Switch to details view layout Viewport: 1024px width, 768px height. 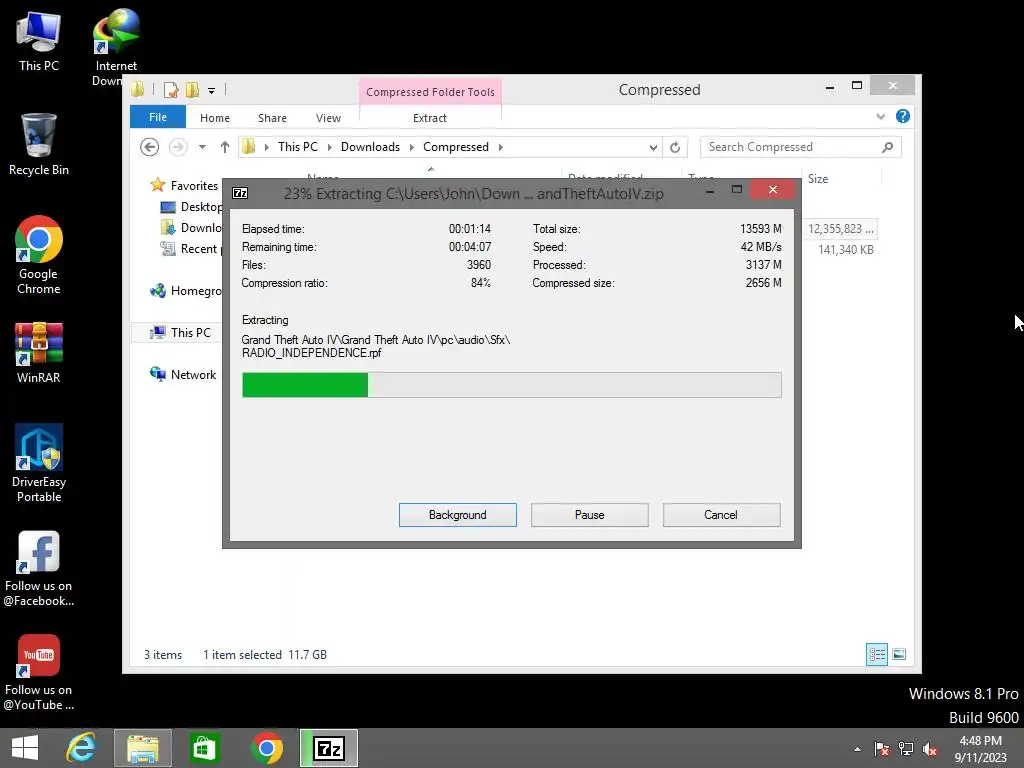point(877,654)
